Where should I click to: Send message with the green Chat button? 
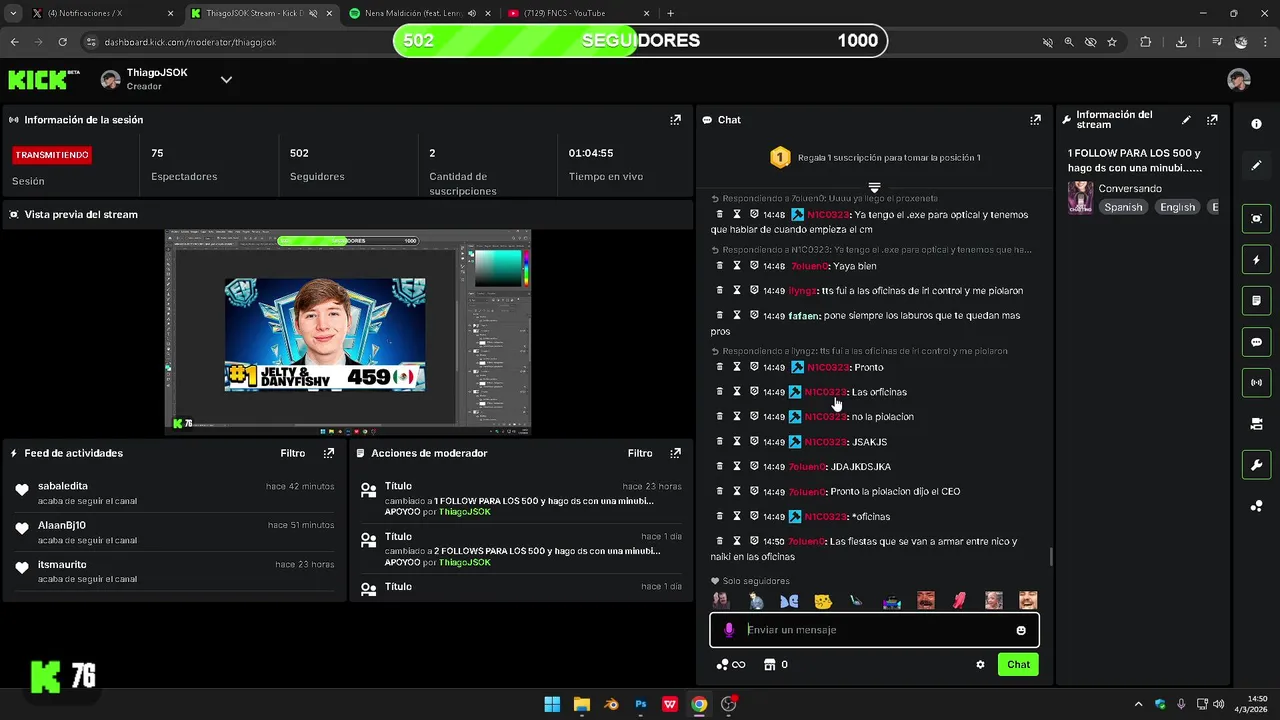coord(1018,664)
